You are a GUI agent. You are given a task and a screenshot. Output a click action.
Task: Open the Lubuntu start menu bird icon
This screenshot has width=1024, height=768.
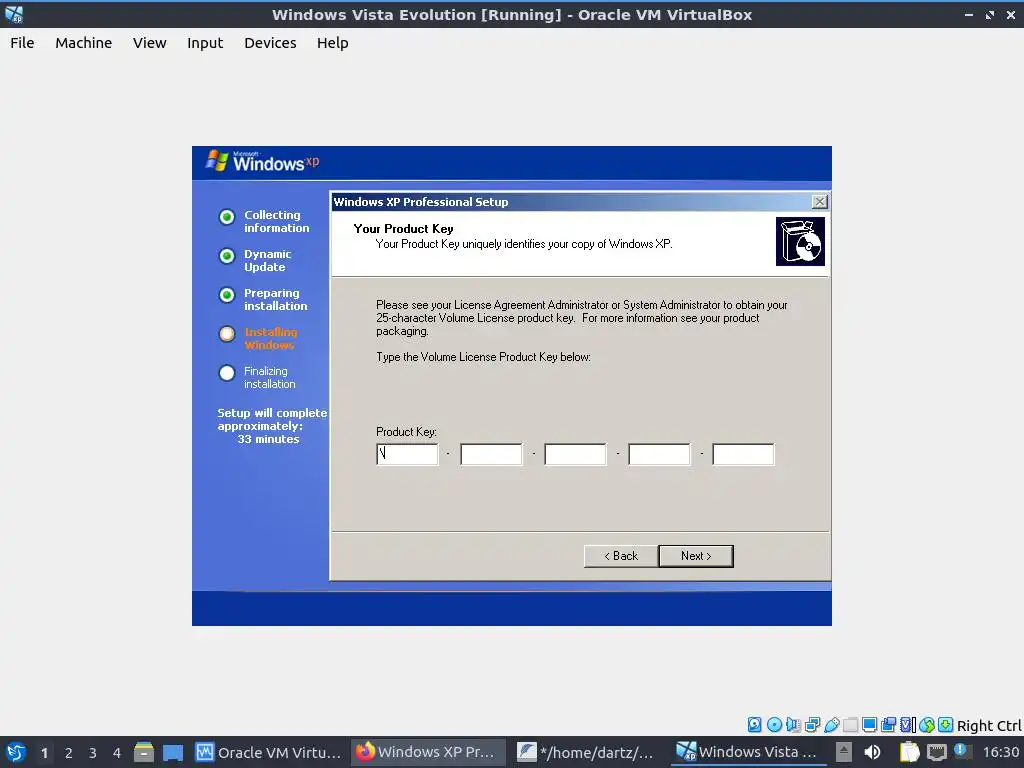(15, 752)
